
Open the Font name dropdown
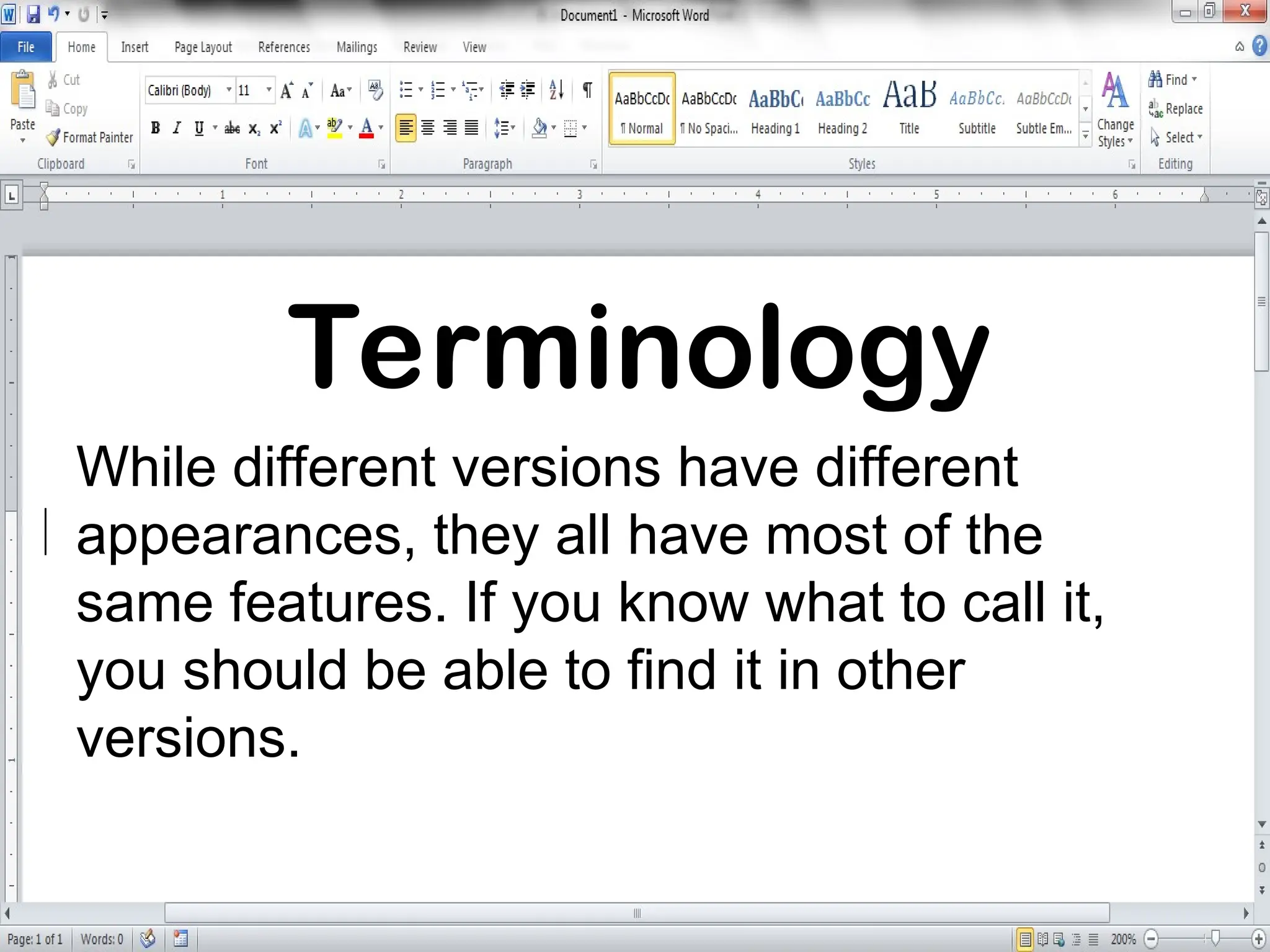[229, 90]
